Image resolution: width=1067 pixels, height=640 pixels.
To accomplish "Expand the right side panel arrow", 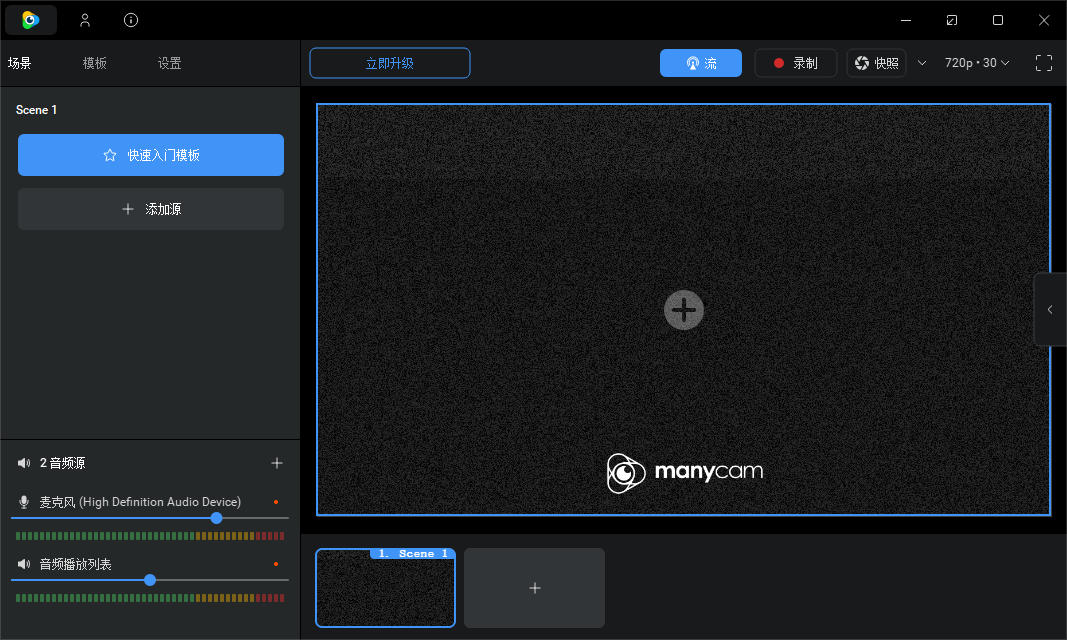I will (1050, 309).
